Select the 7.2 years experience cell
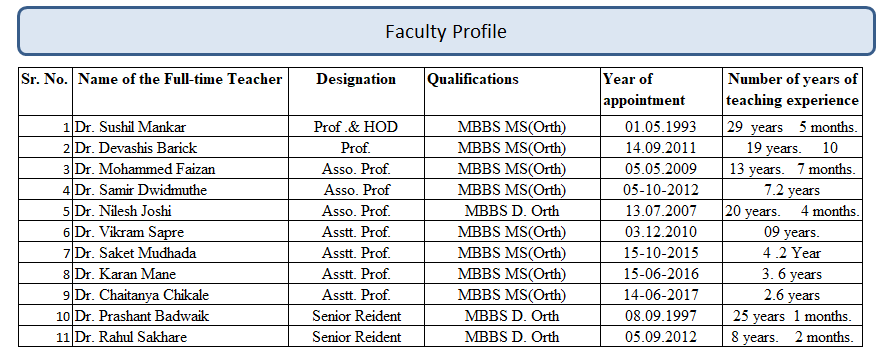 pos(793,189)
